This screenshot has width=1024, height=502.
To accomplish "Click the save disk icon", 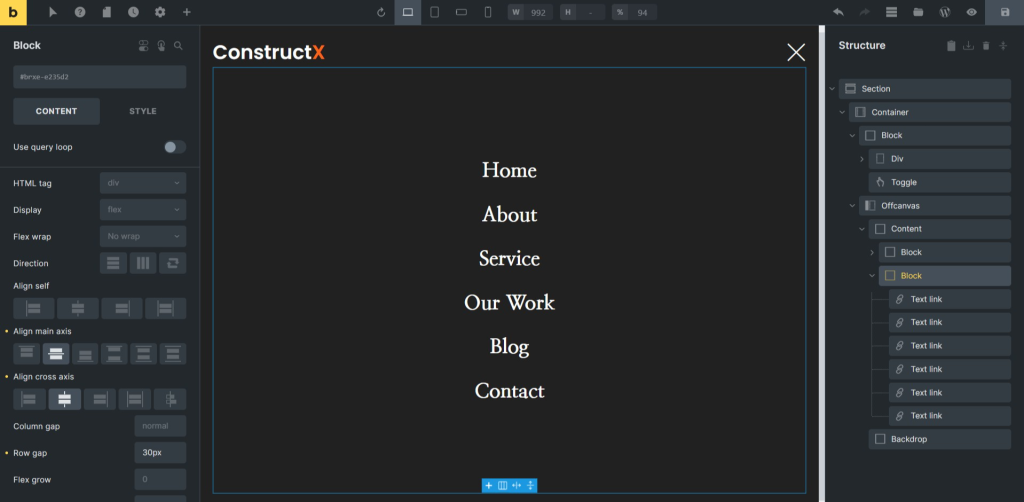I will [1005, 12].
